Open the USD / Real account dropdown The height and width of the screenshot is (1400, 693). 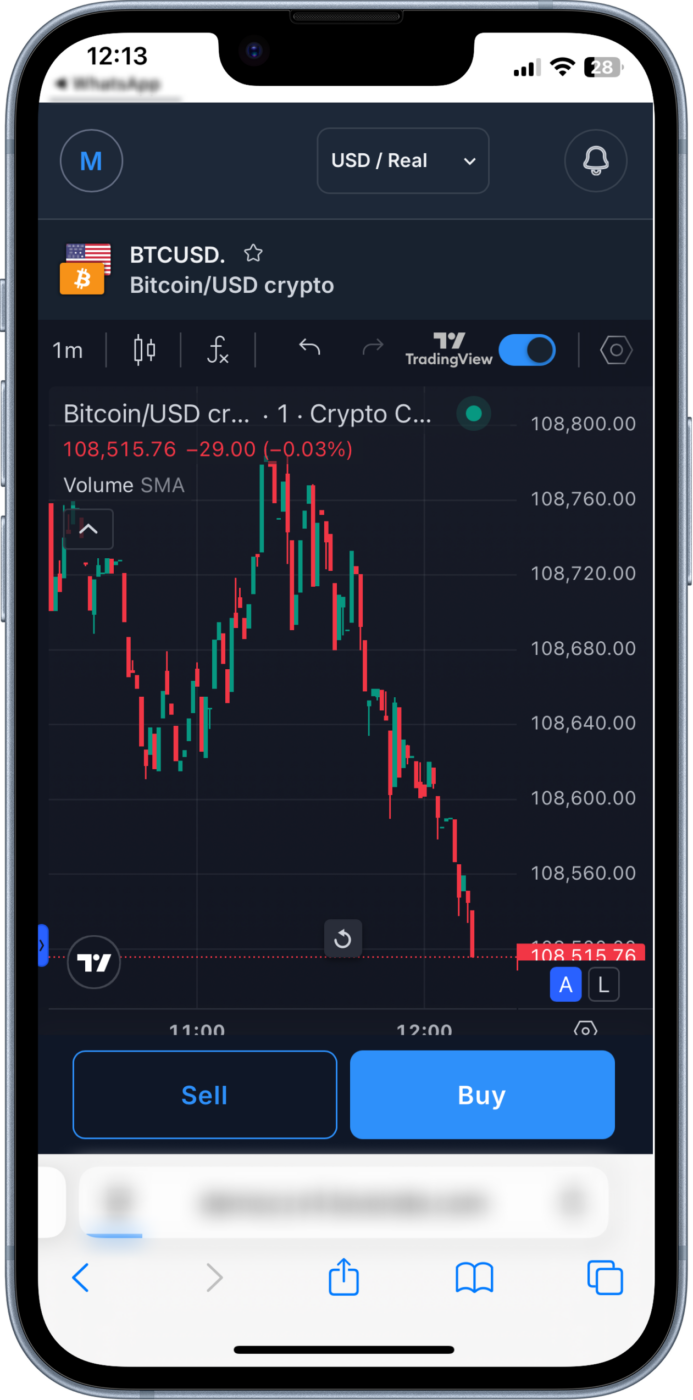tap(403, 160)
